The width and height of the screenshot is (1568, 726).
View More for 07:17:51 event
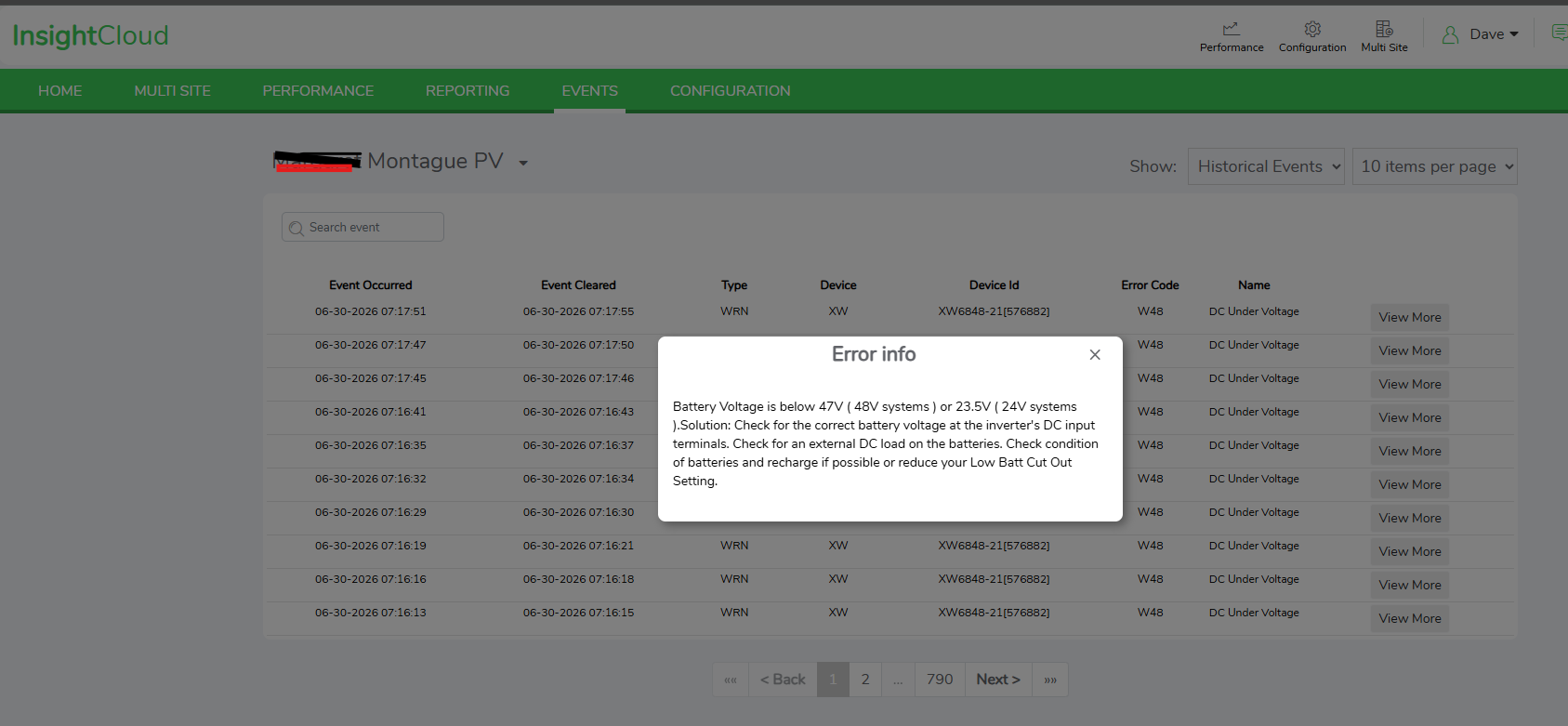tap(1410, 317)
